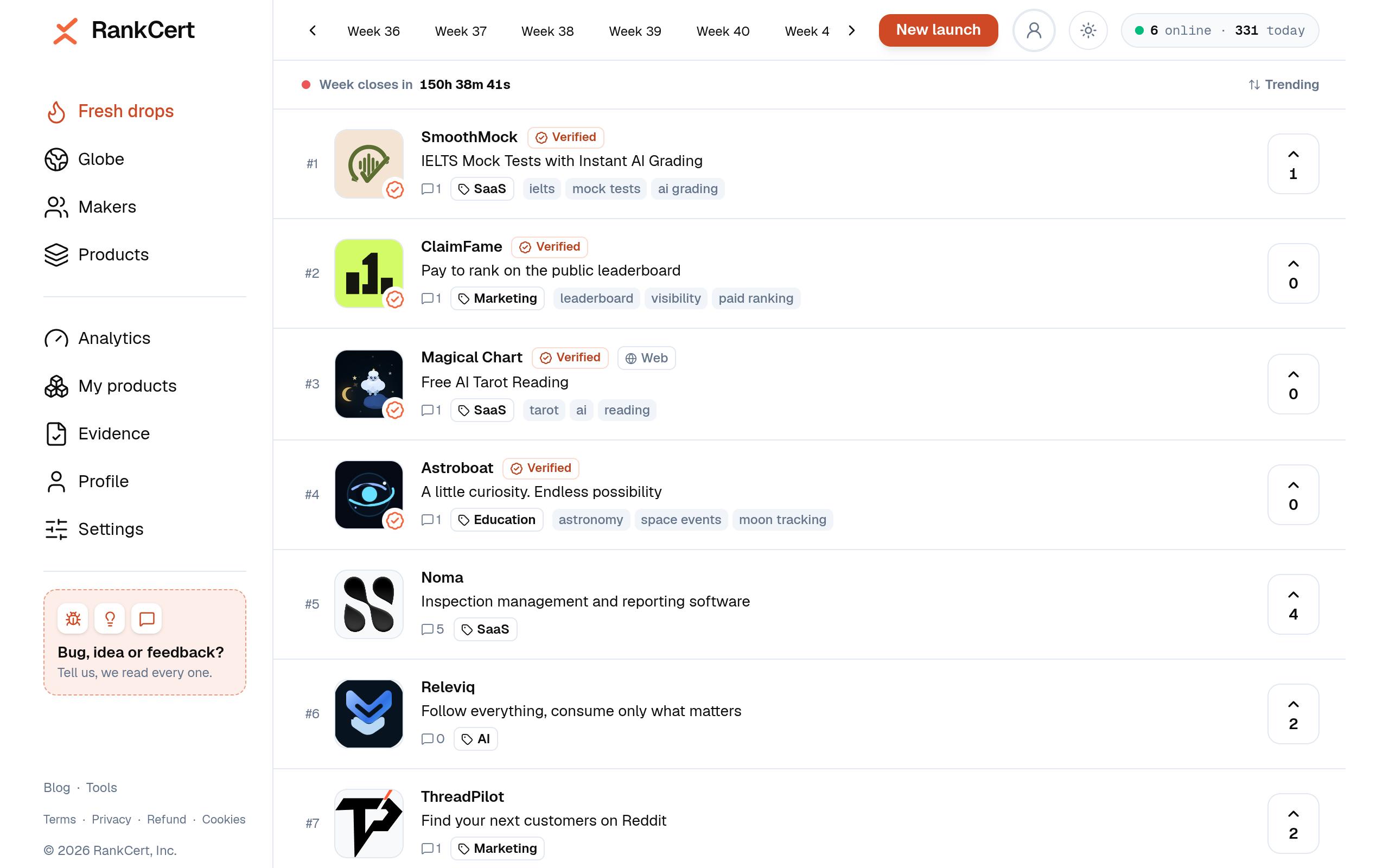Open the Evidence page
The image size is (1389, 868).
pos(98,433)
